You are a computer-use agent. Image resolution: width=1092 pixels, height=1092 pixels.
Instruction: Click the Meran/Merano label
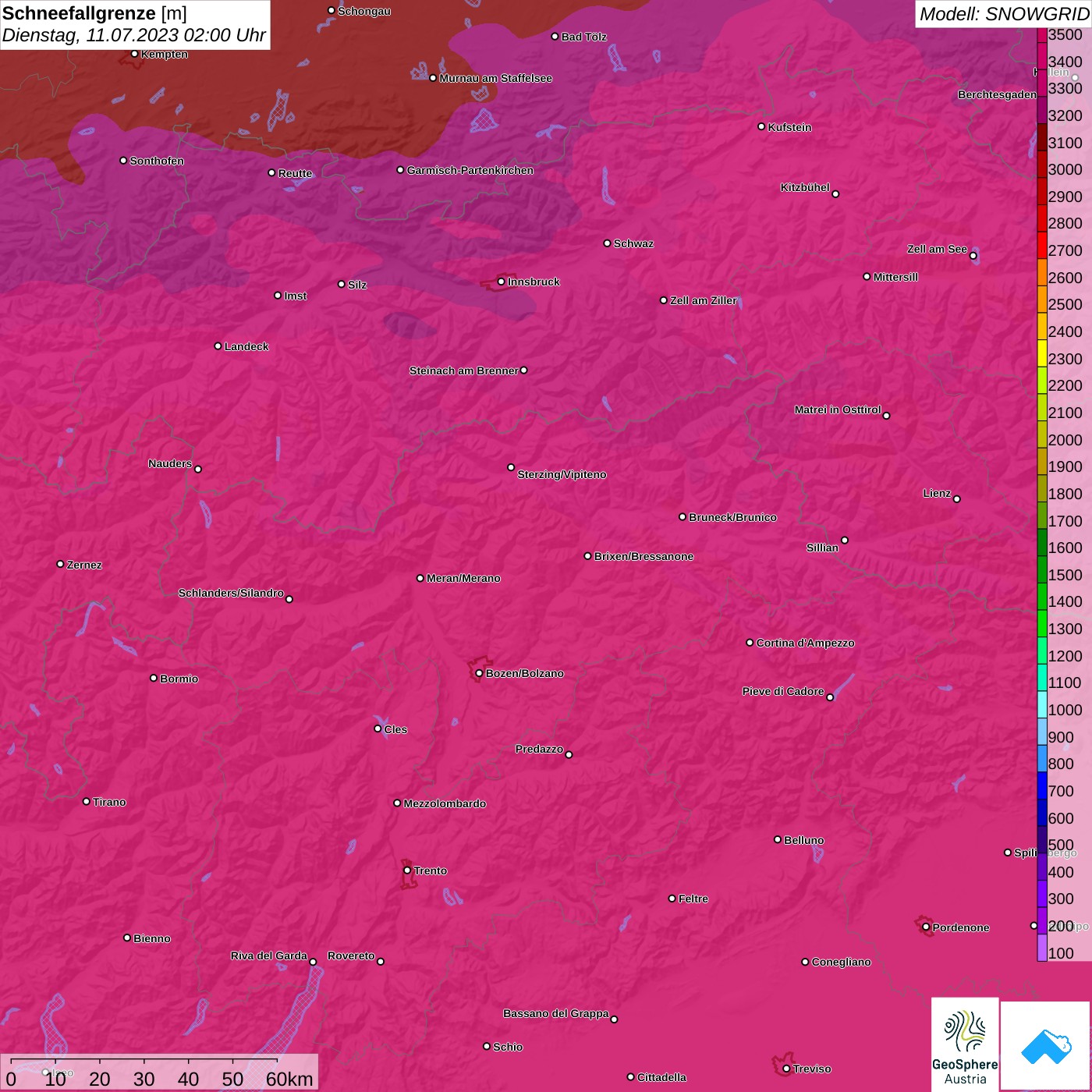tap(463, 578)
